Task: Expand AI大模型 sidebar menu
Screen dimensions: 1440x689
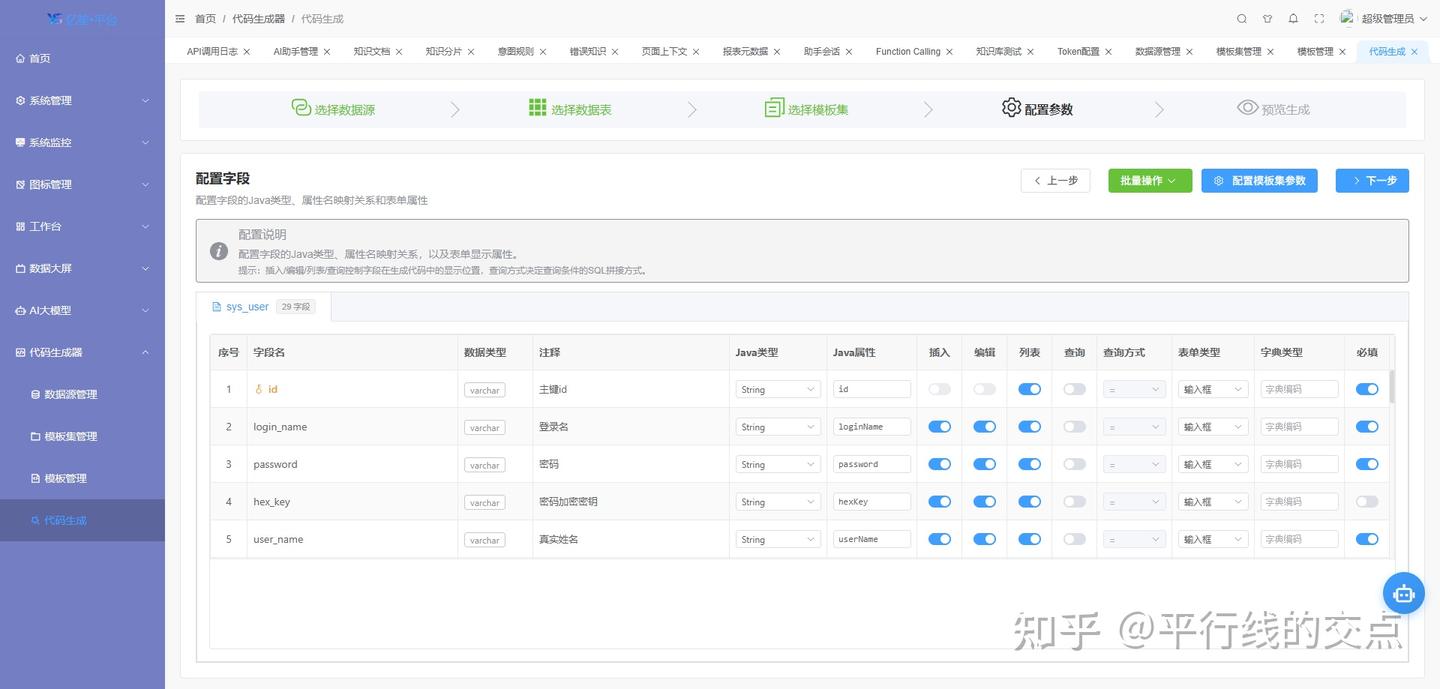Action: click(82, 311)
